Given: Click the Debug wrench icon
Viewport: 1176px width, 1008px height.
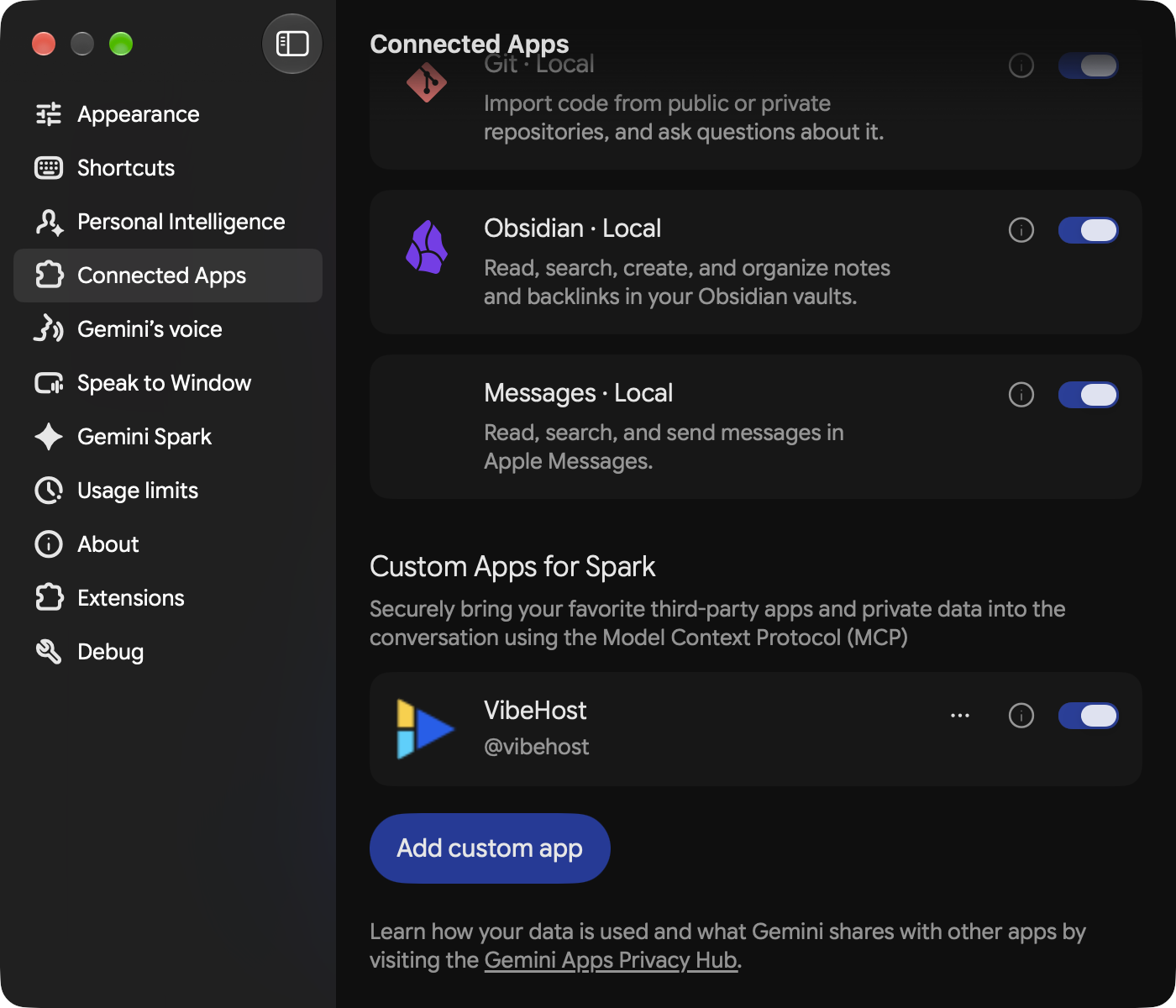Looking at the screenshot, I should tap(49, 652).
